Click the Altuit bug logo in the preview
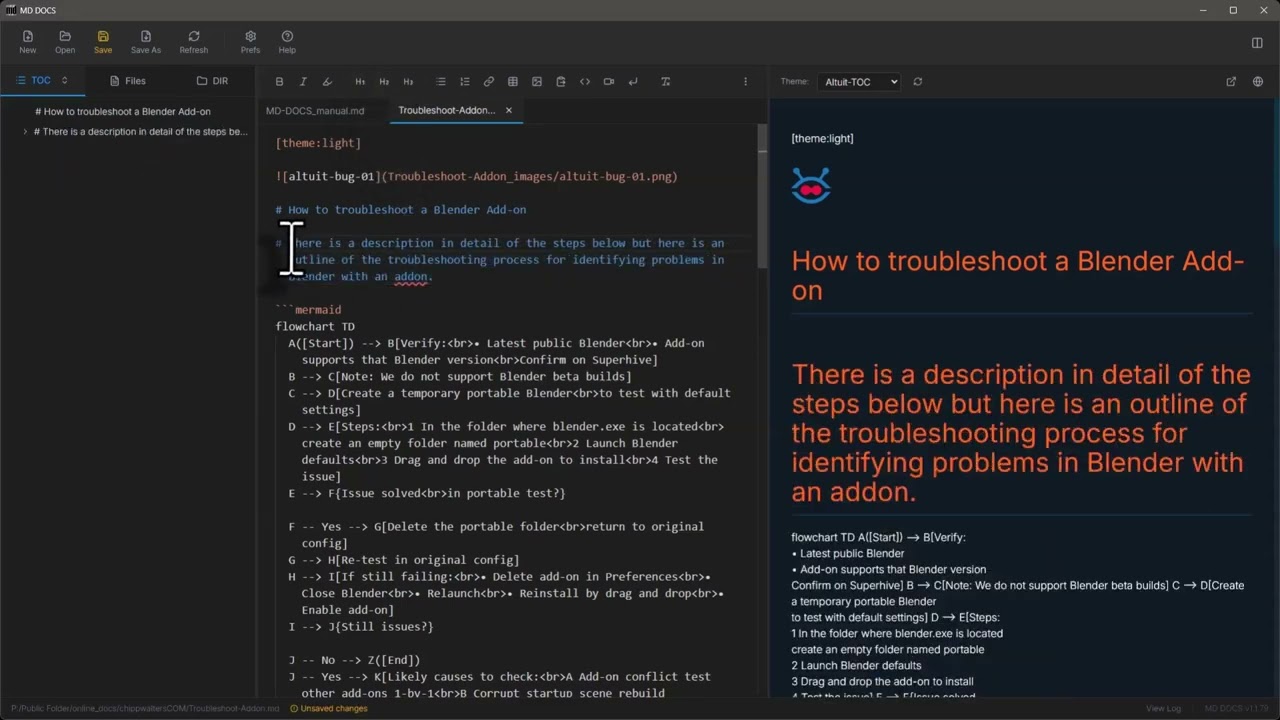 click(x=810, y=185)
